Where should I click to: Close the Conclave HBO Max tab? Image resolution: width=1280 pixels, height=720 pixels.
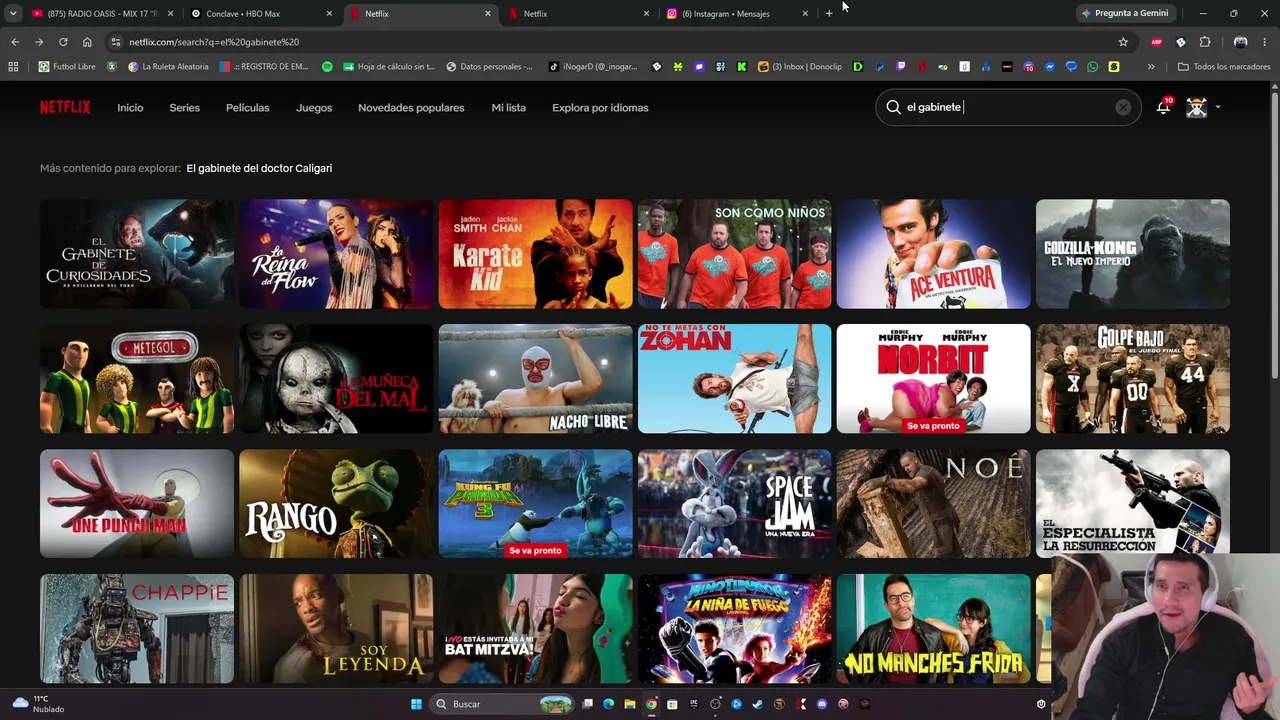coord(329,14)
